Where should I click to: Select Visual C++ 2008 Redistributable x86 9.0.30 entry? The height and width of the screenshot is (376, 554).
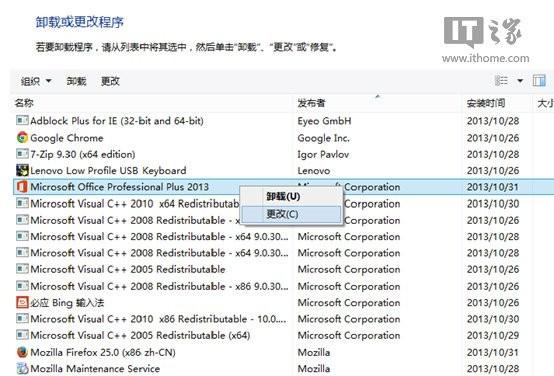[x=159, y=286]
